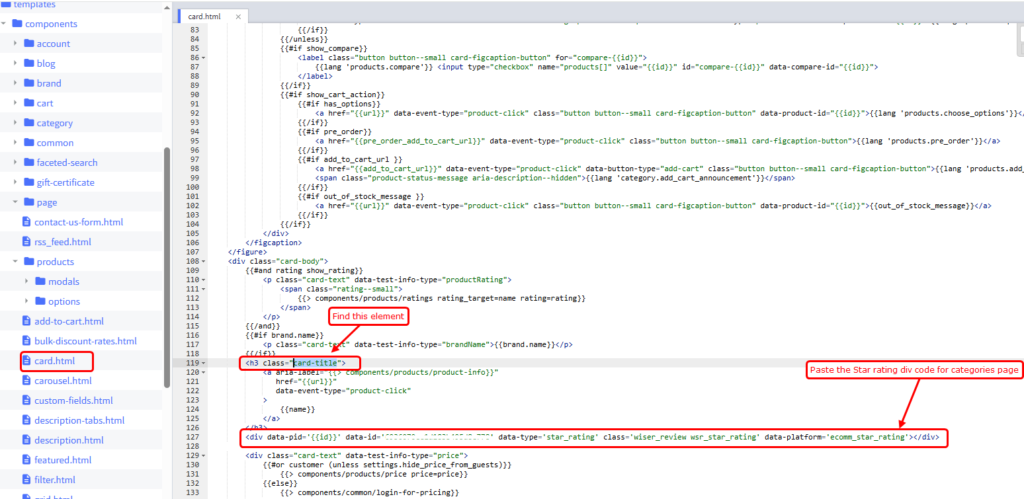Click the cart folder icon

pos(27,103)
